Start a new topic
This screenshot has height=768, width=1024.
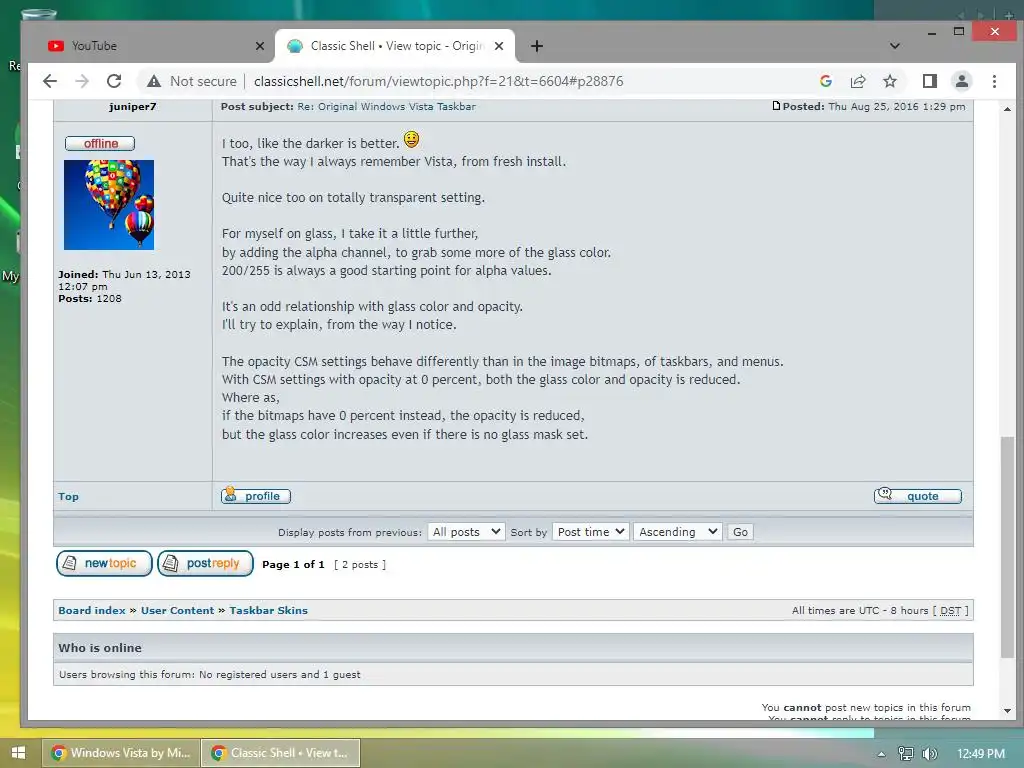(104, 564)
